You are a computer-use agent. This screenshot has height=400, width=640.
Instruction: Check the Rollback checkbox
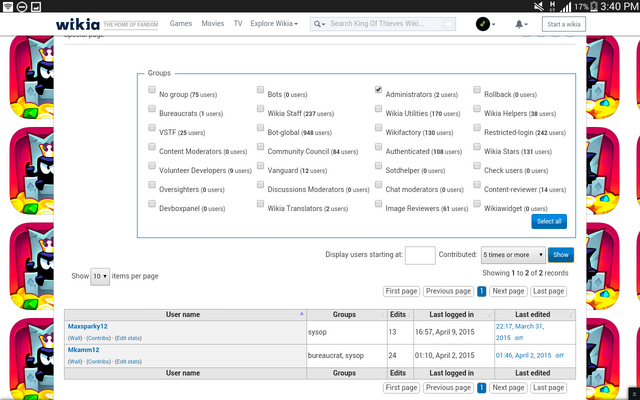click(x=477, y=89)
